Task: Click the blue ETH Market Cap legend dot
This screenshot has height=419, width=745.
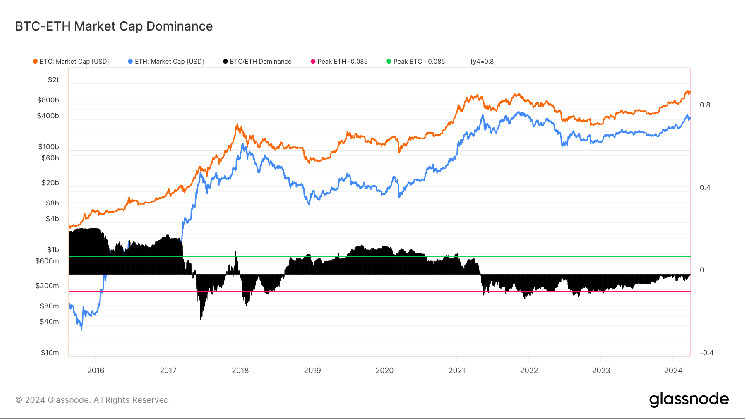Action: (x=131, y=62)
